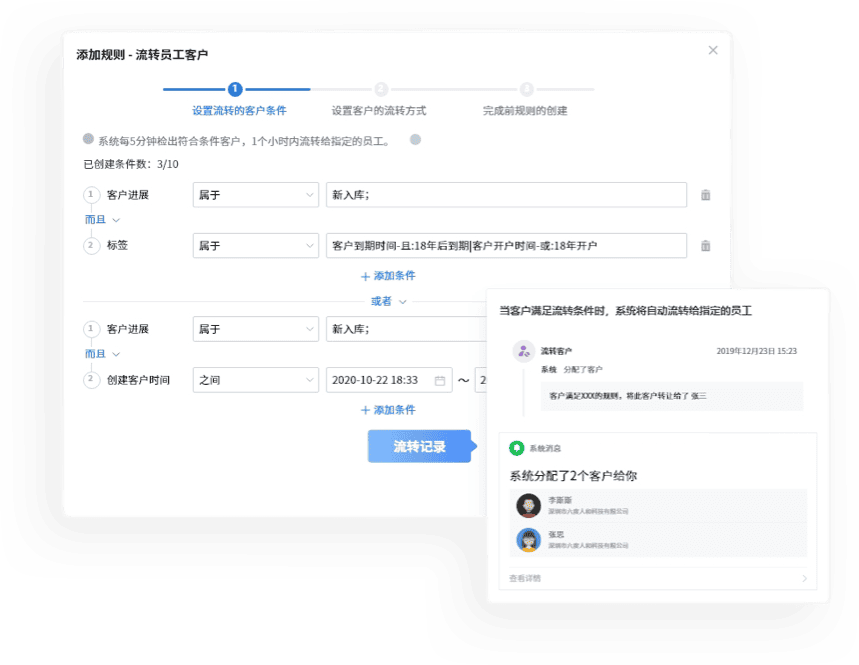Click the 标签 value input field
This screenshot has height=665, width=859.
tap(506, 245)
